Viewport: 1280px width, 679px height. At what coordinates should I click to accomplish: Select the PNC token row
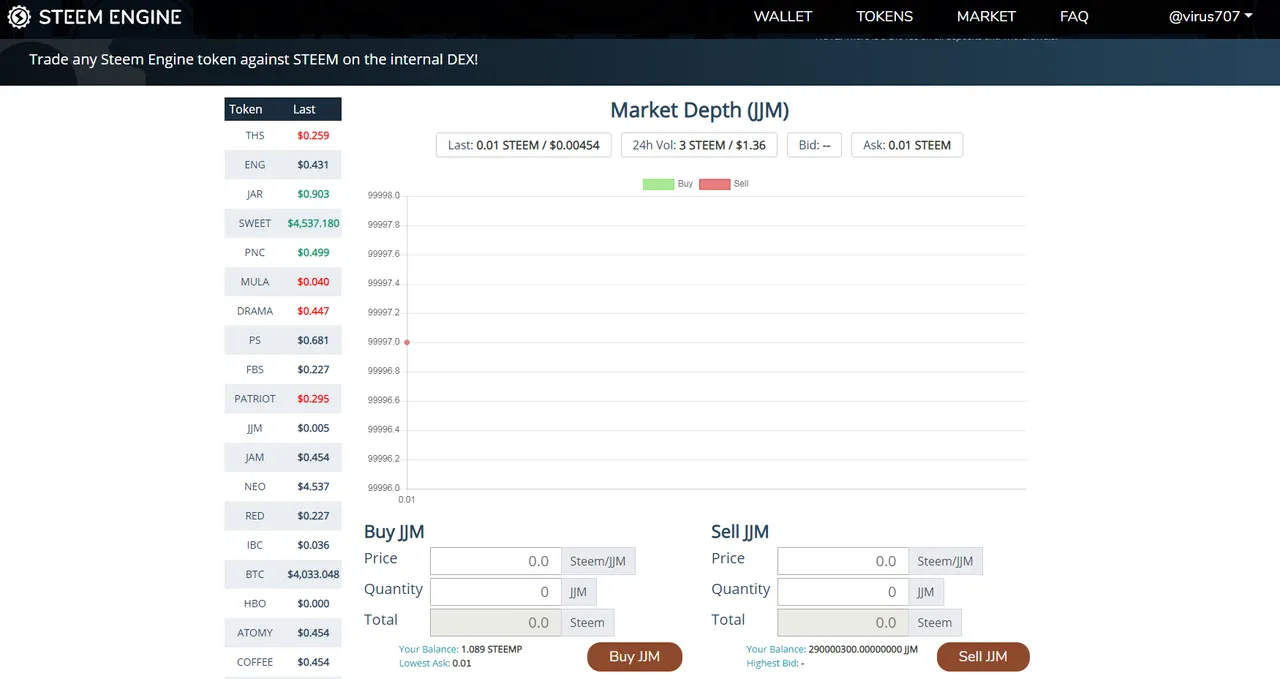tap(283, 253)
